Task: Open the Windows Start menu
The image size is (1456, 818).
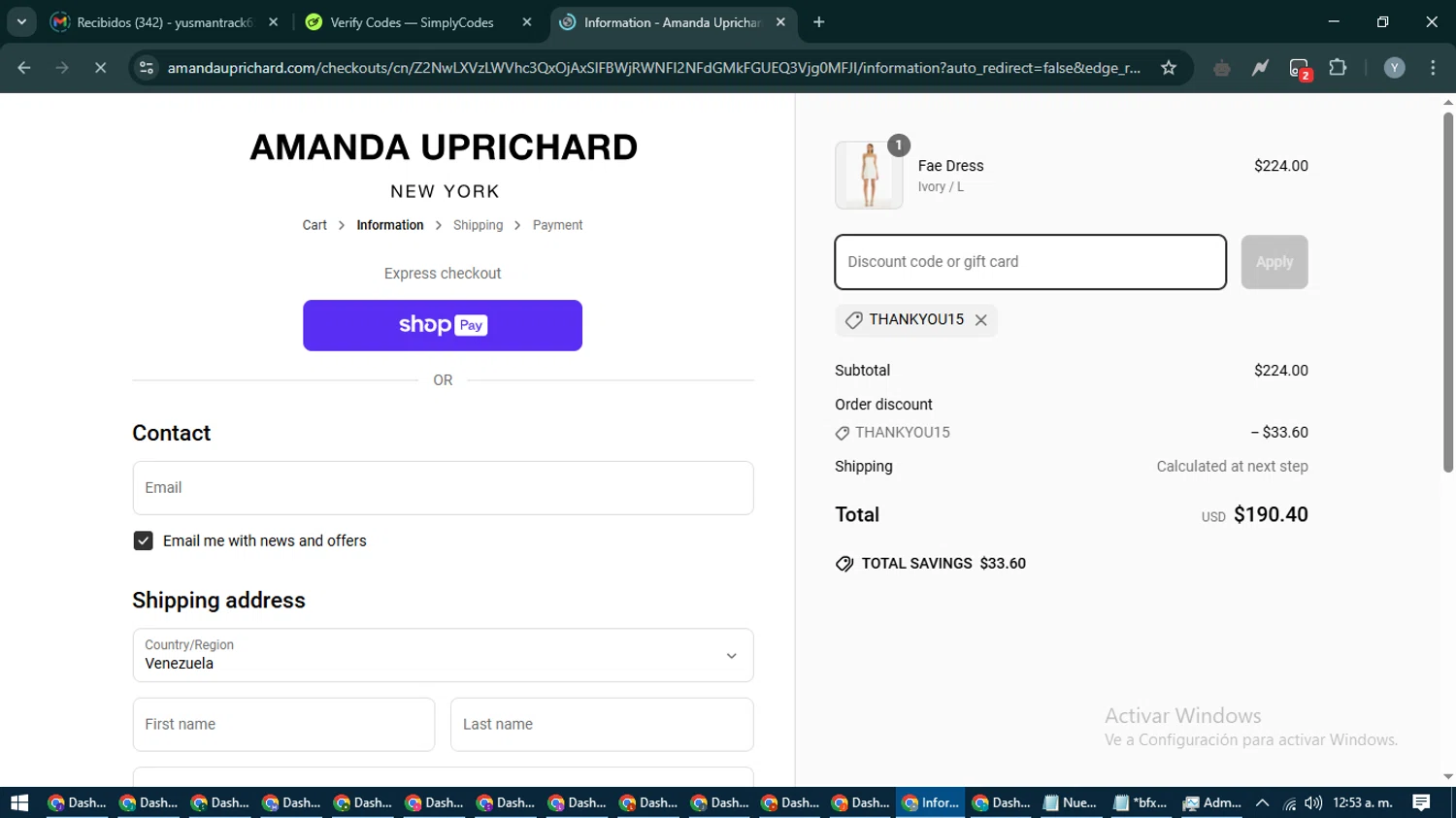Action: point(19,802)
